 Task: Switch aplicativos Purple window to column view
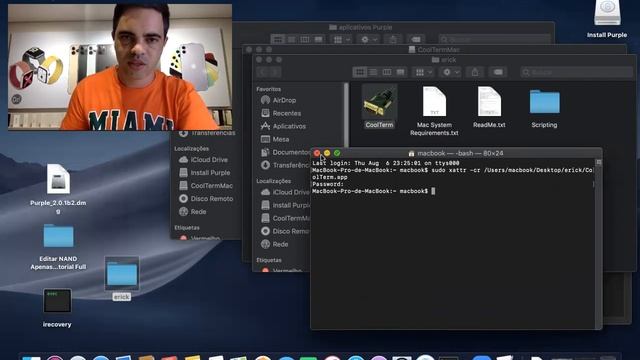coord(305,40)
